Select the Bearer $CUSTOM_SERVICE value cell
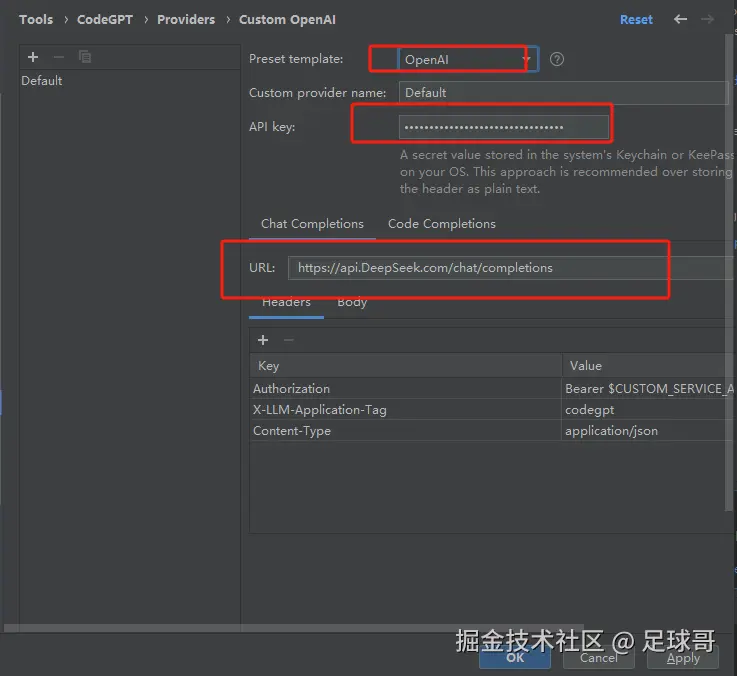 point(649,389)
